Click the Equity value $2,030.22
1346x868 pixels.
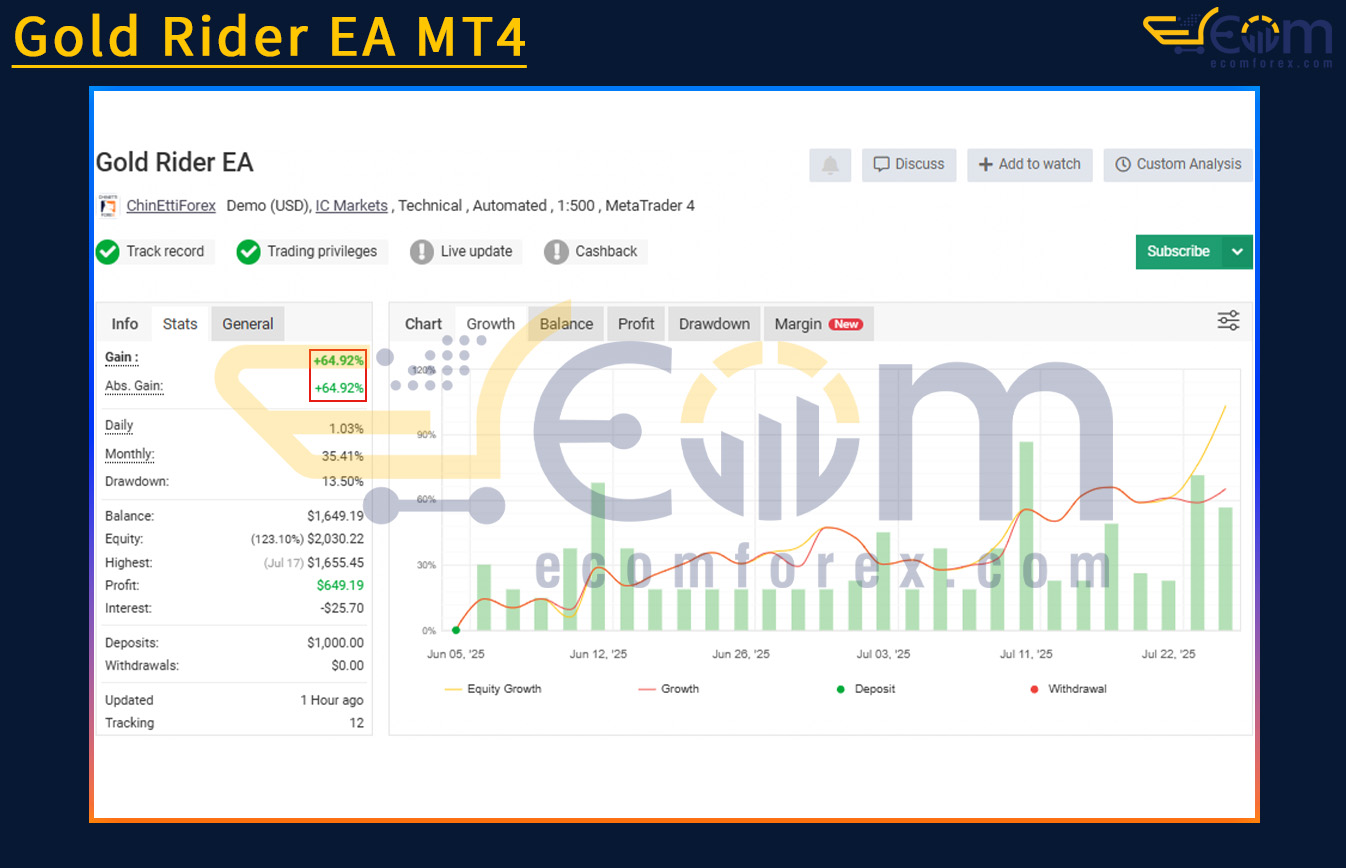tap(335, 540)
